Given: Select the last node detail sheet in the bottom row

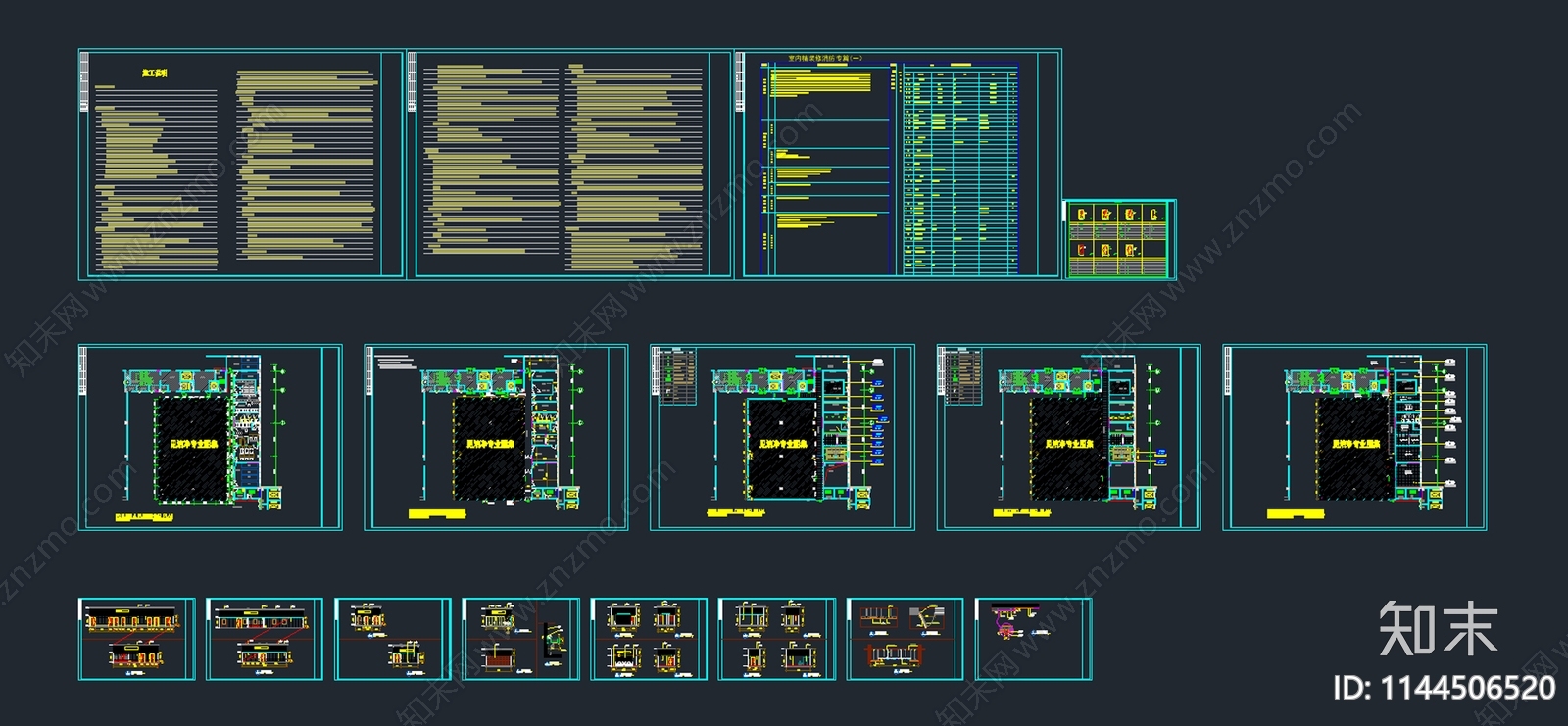Looking at the screenshot, I should [1033, 639].
